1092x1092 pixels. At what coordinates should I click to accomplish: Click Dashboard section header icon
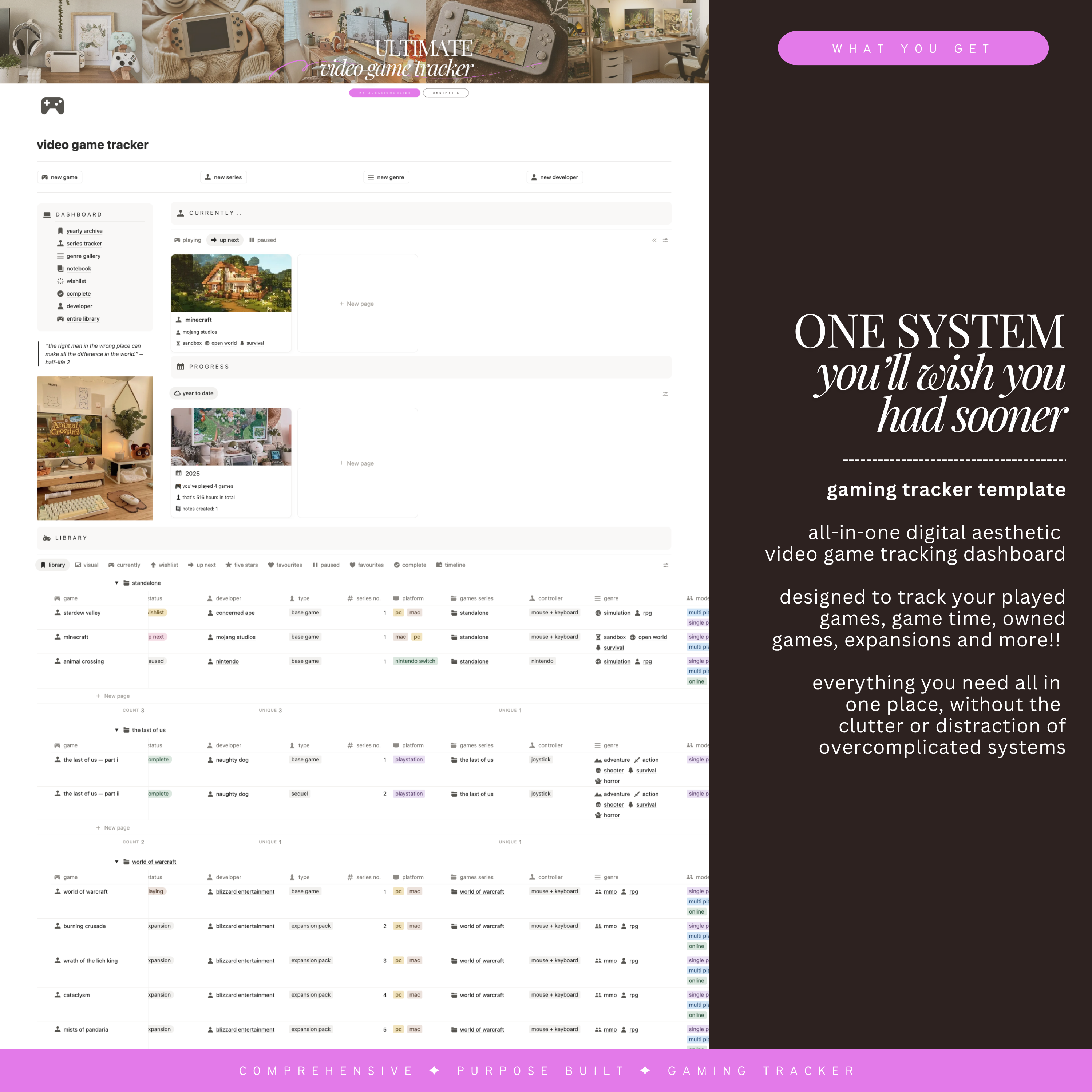[x=47, y=215]
